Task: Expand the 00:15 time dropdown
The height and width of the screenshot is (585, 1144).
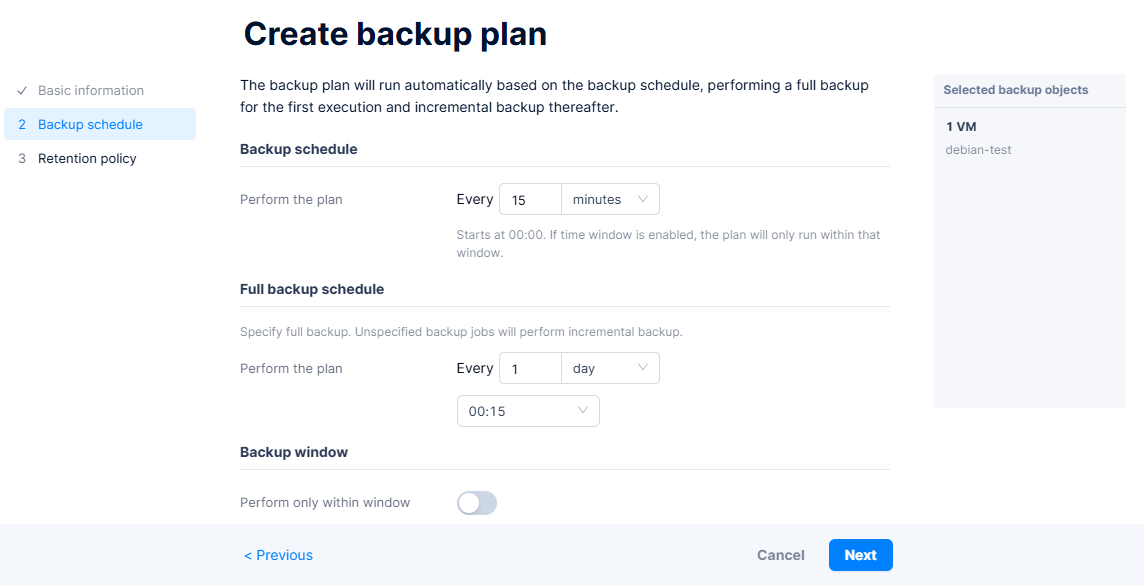Action: point(527,411)
